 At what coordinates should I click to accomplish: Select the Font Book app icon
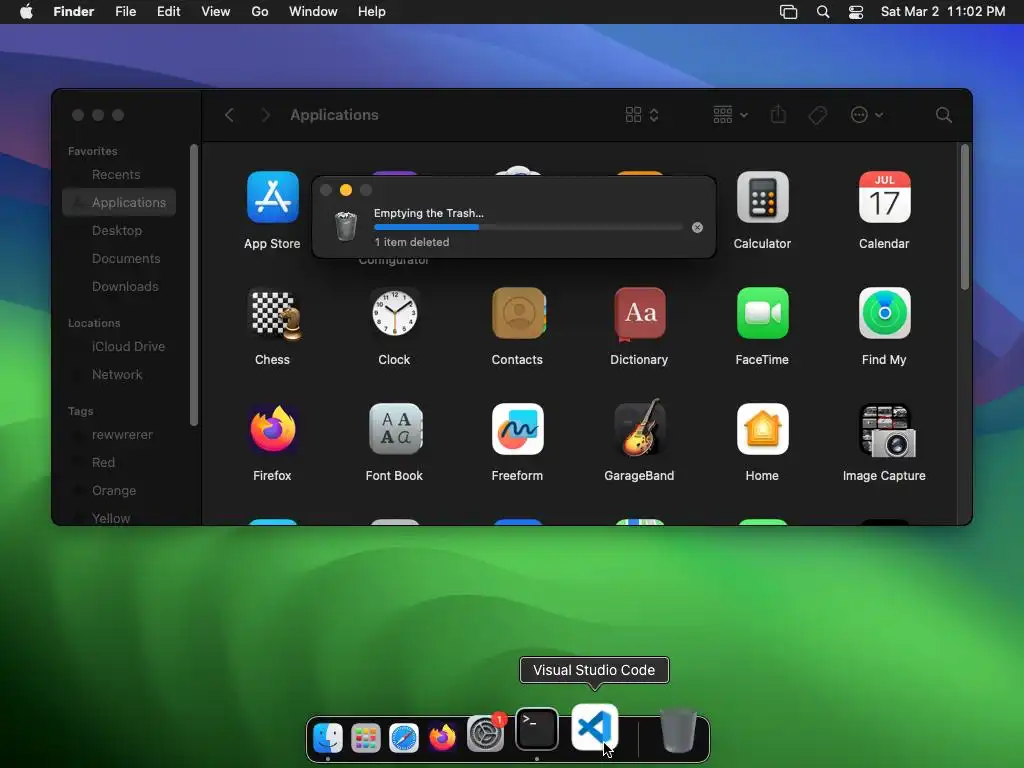394,429
